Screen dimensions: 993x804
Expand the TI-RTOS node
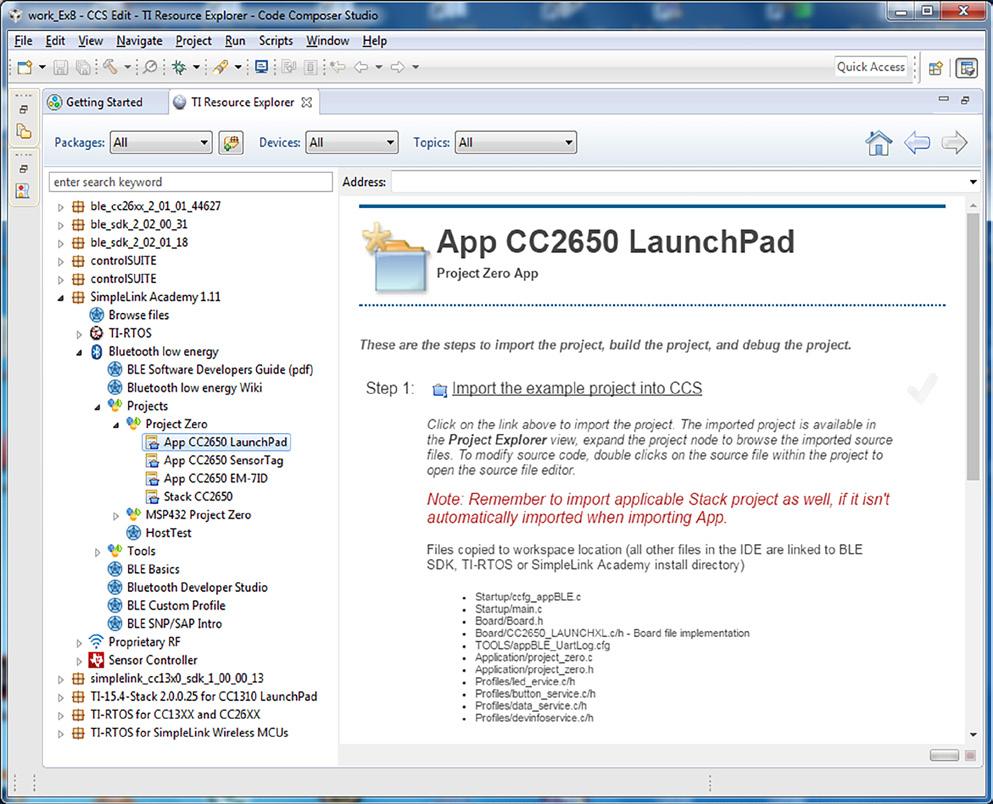point(79,334)
